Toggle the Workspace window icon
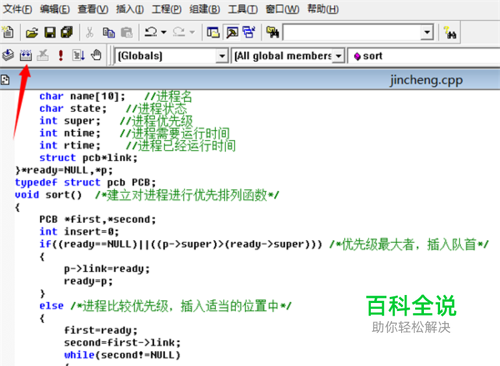Viewport: 500px width, 366px height. click(x=213, y=32)
